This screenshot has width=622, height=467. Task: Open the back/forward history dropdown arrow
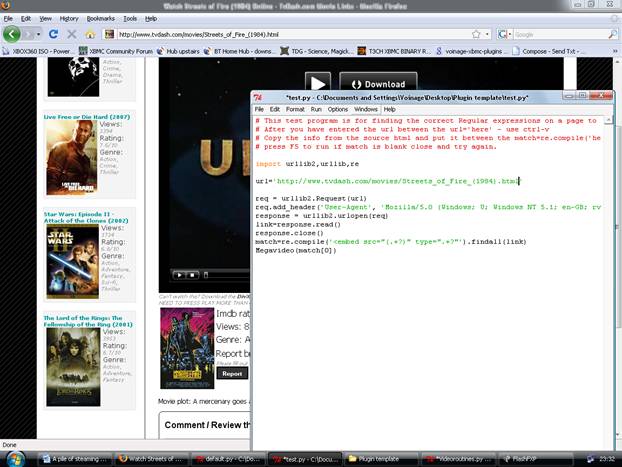coord(38,35)
